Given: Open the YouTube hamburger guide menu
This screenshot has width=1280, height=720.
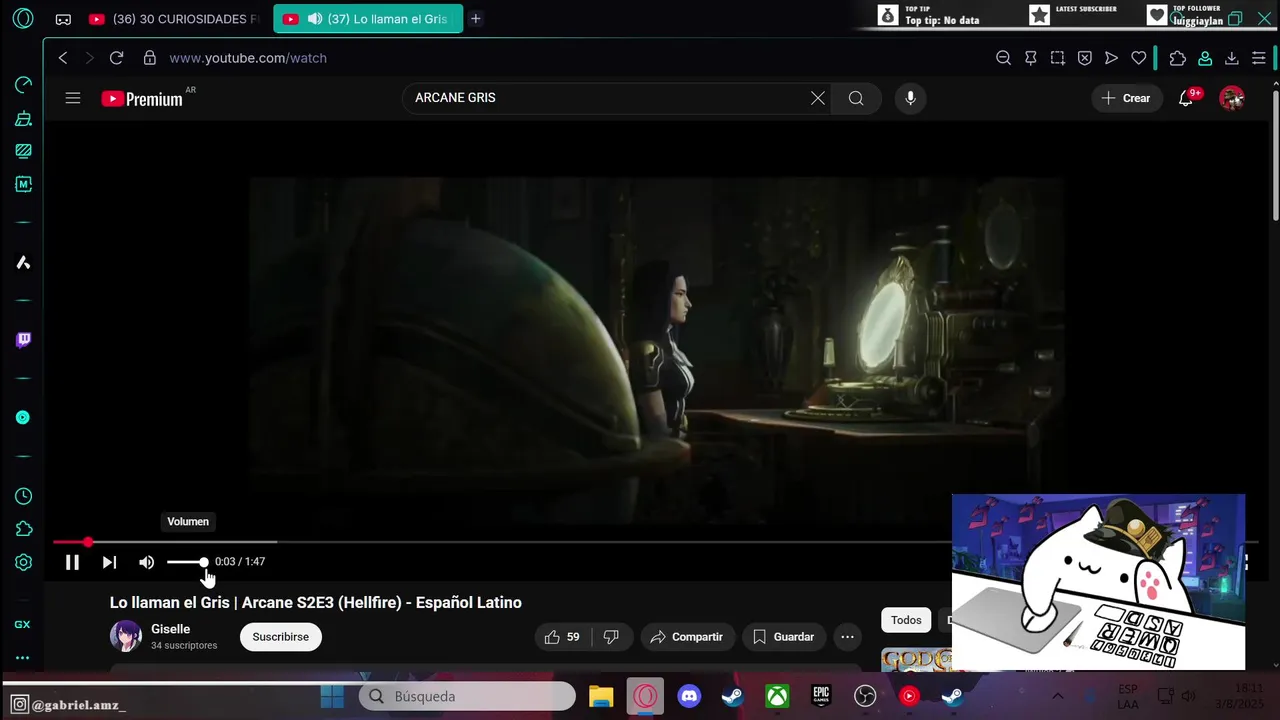Looking at the screenshot, I should (73, 98).
